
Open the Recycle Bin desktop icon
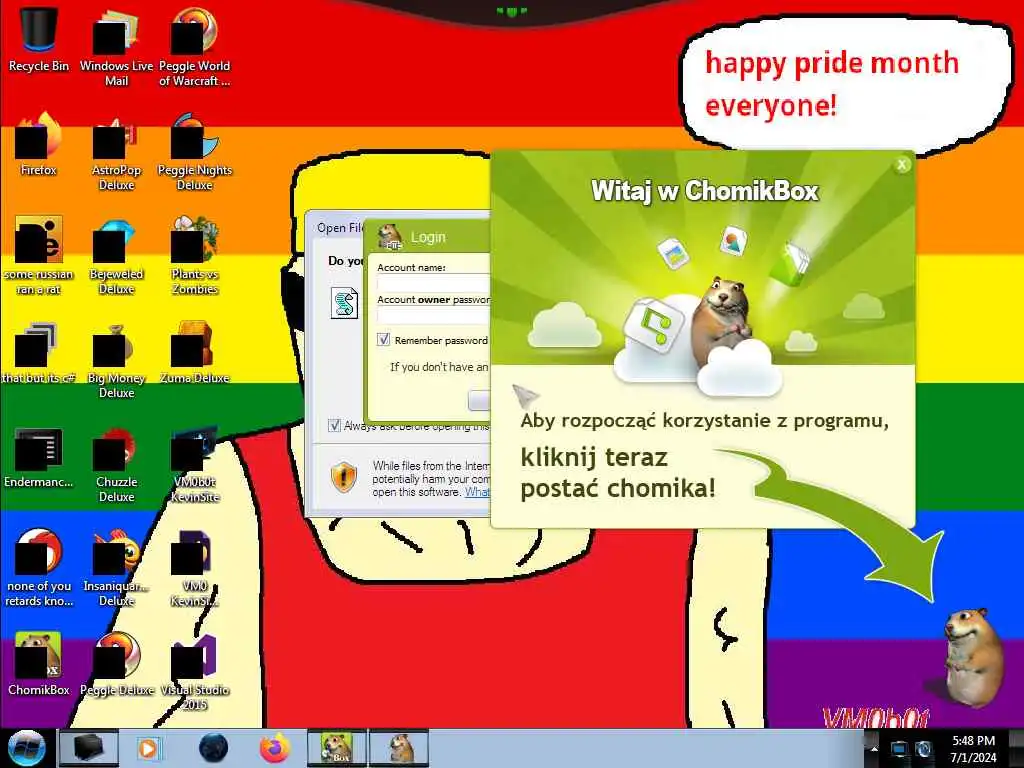pyautogui.click(x=39, y=39)
